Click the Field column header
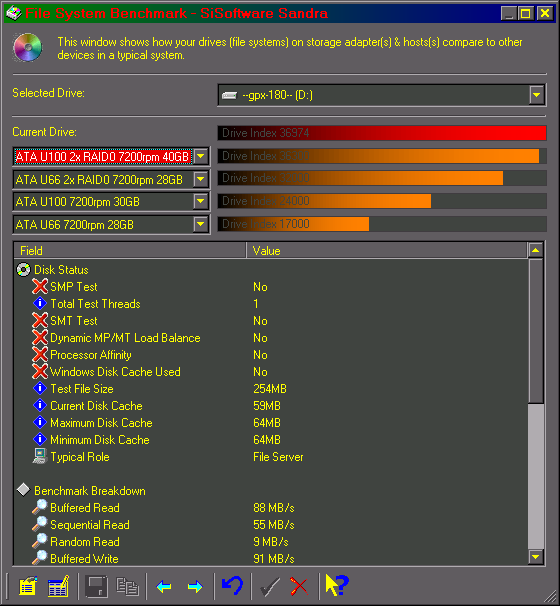The height and width of the screenshot is (606, 560). (130, 250)
